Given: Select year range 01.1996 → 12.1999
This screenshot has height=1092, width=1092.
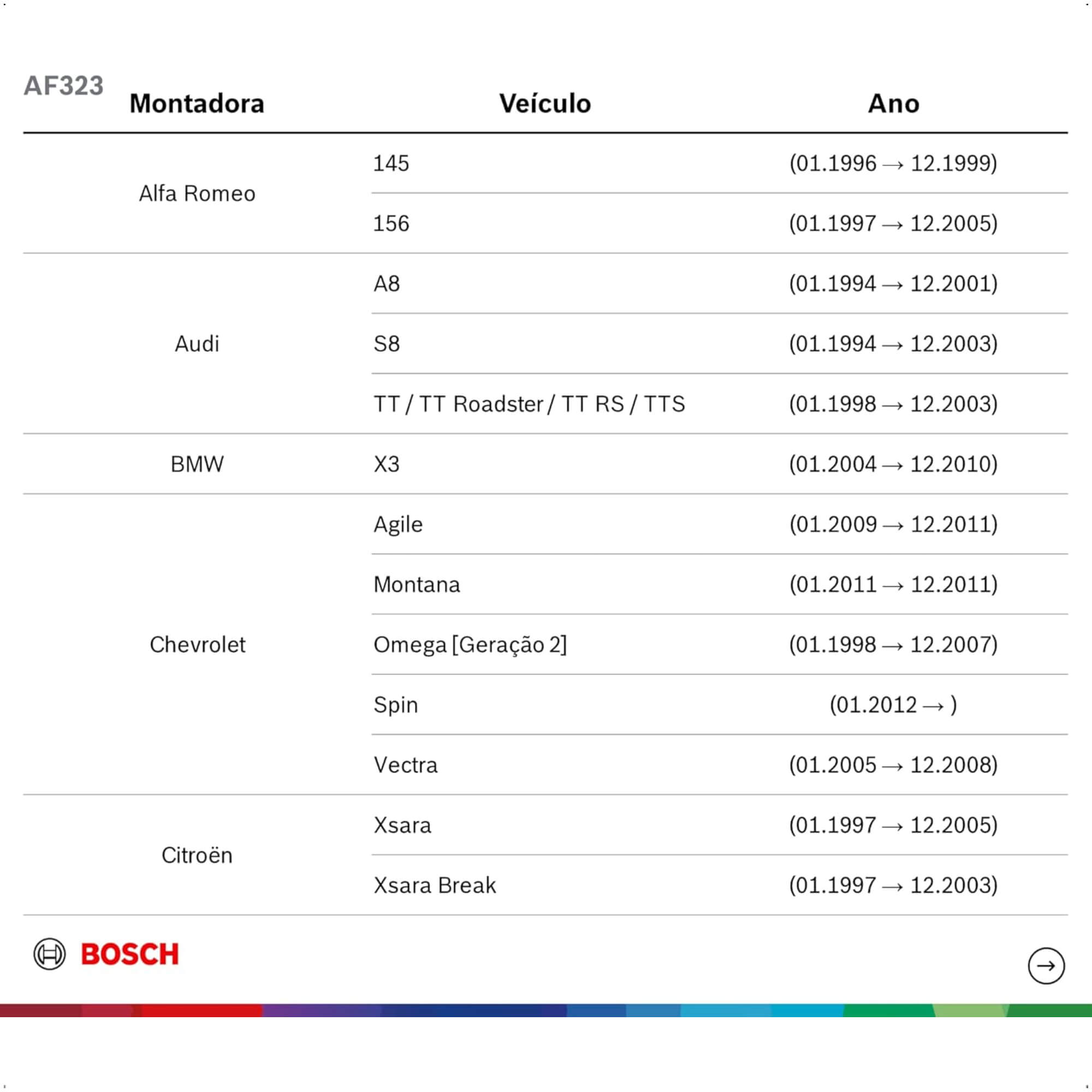Looking at the screenshot, I should 893,163.
